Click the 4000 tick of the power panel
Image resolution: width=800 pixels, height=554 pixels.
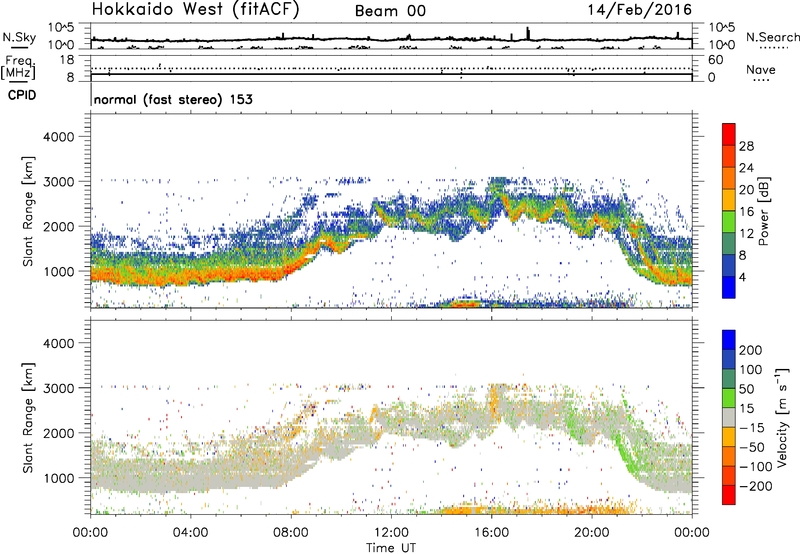coord(58,137)
